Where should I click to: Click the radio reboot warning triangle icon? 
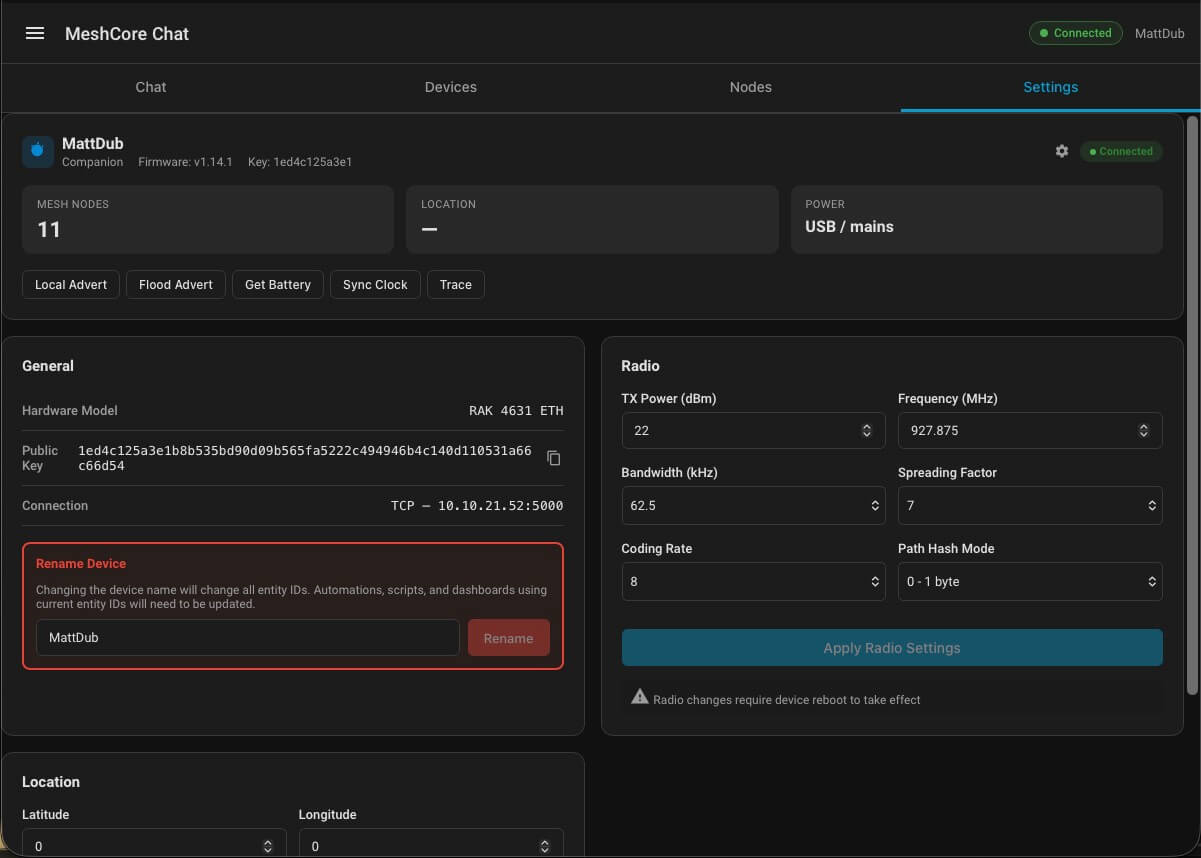640,697
